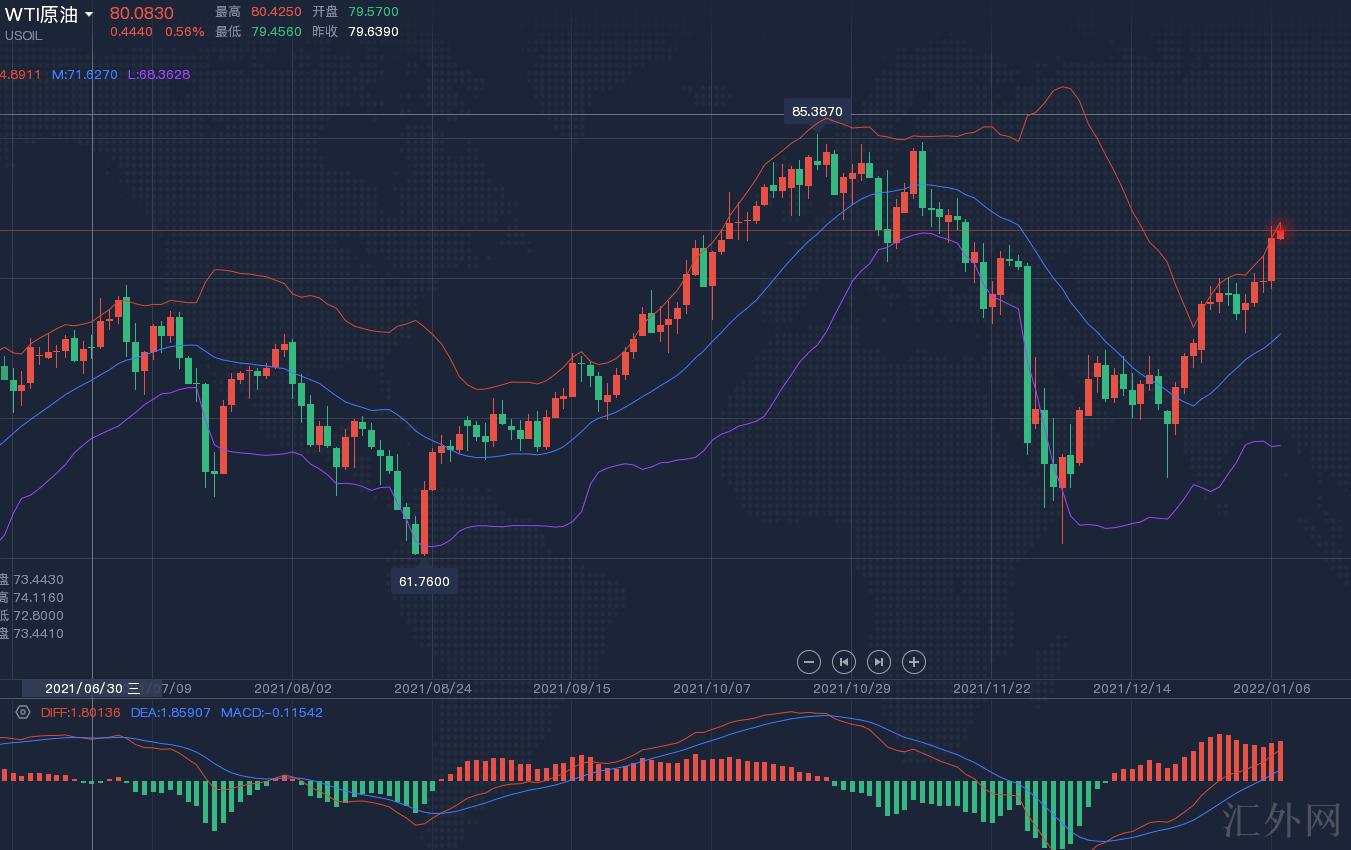This screenshot has height=850, width=1351.
Task: Click the zoom out minus button
Action: [809, 662]
